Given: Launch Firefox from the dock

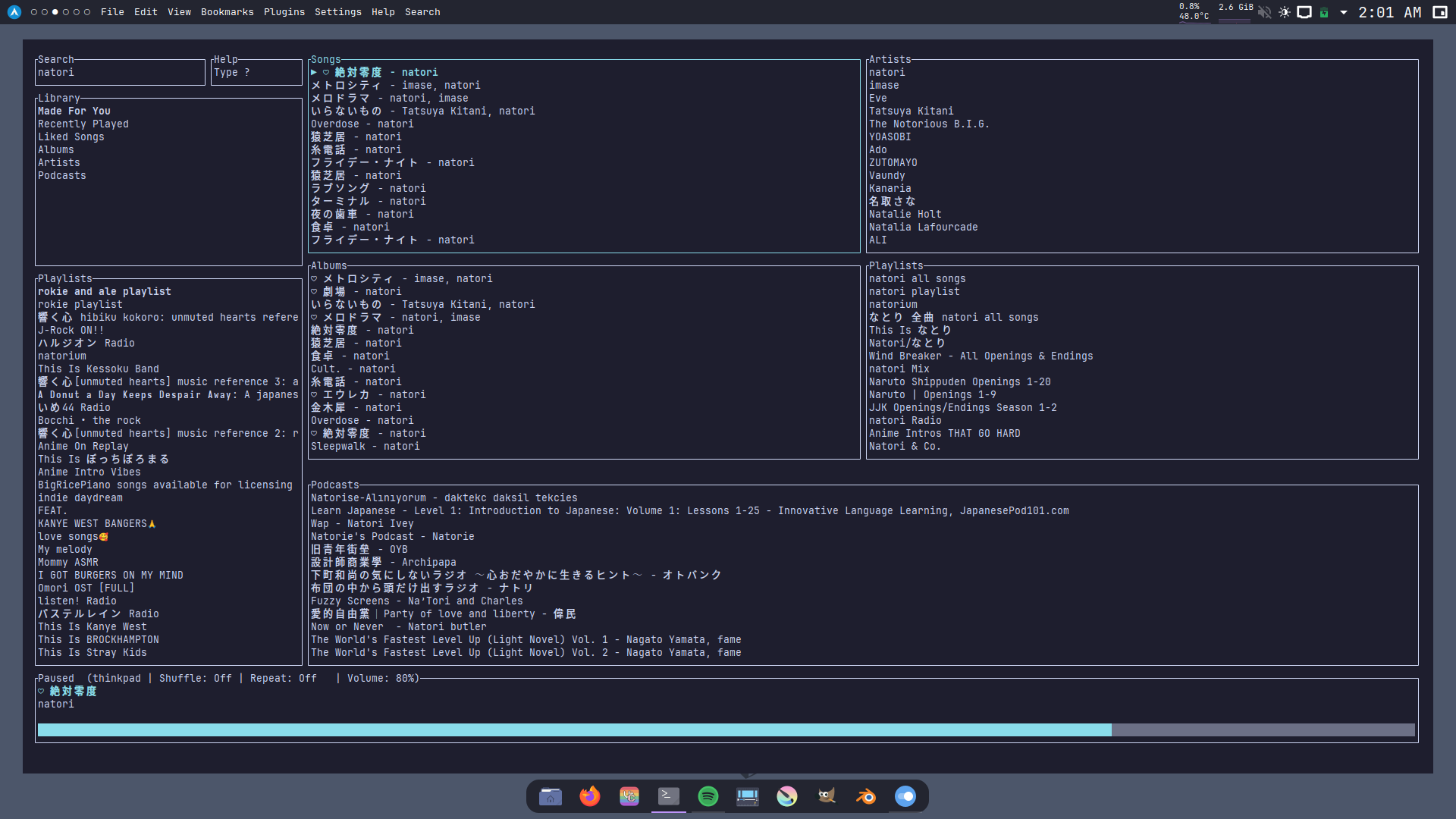Looking at the screenshot, I should (590, 796).
